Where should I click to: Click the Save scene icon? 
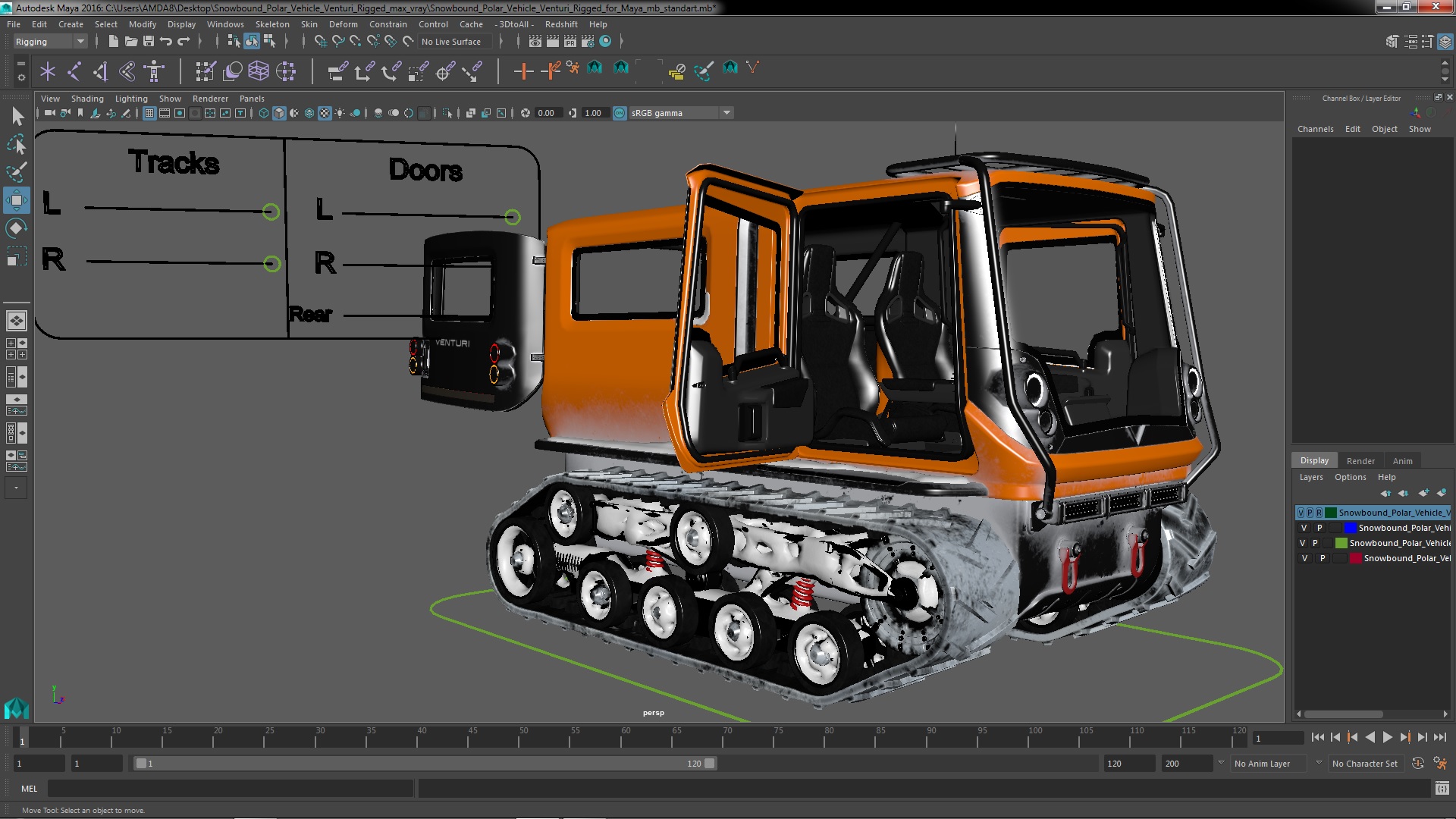(x=149, y=42)
